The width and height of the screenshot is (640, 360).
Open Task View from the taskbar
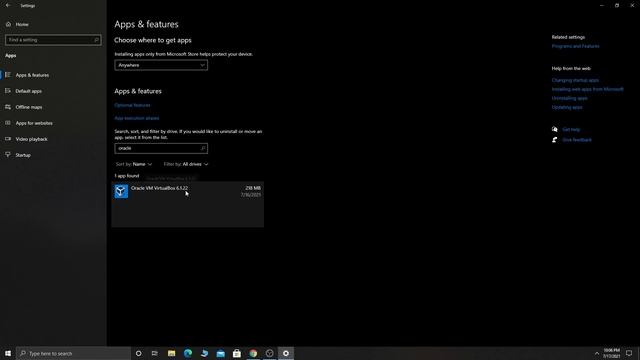tap(155, 353)
